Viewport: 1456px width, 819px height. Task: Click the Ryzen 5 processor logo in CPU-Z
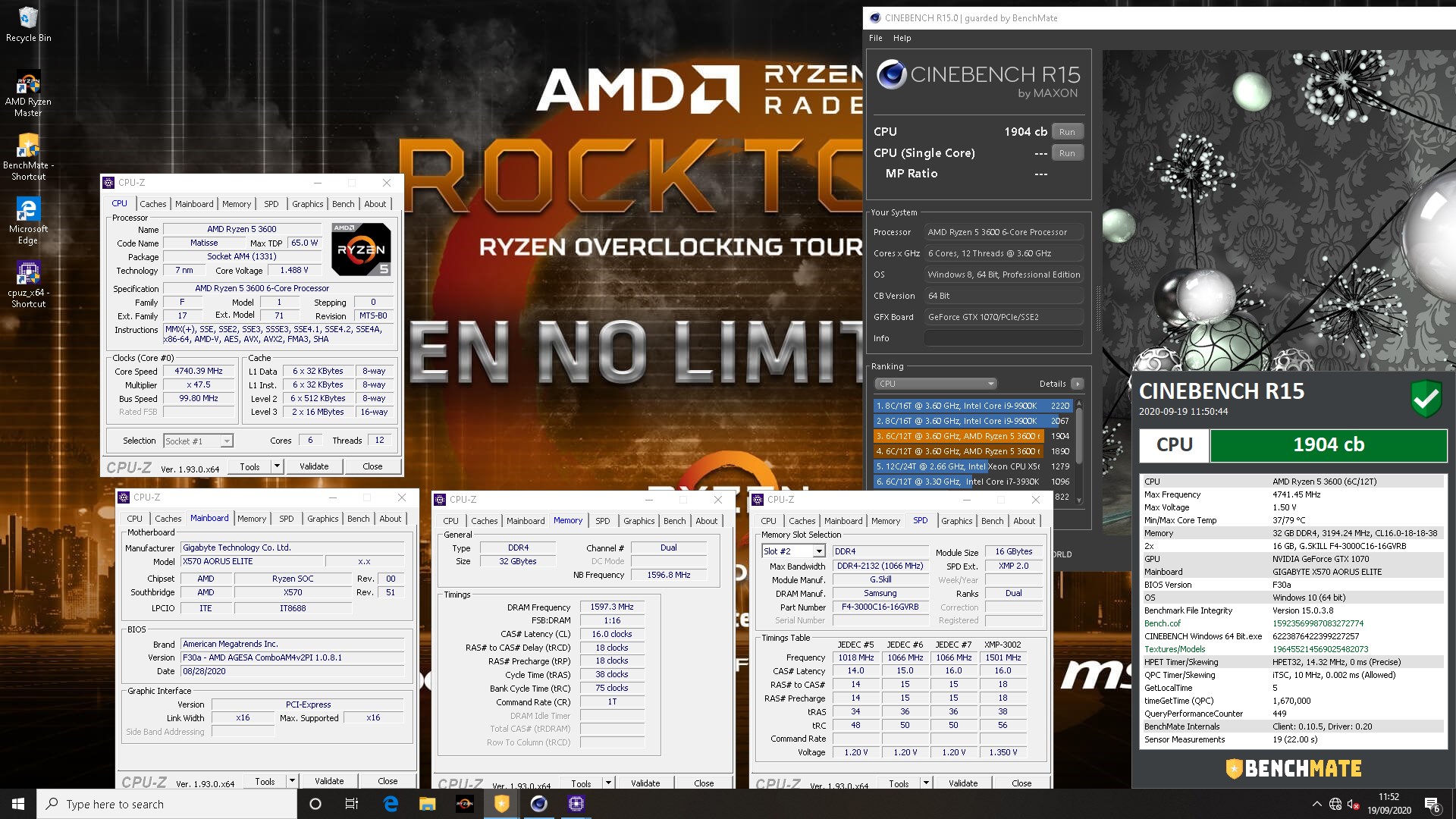coord(362,249)
